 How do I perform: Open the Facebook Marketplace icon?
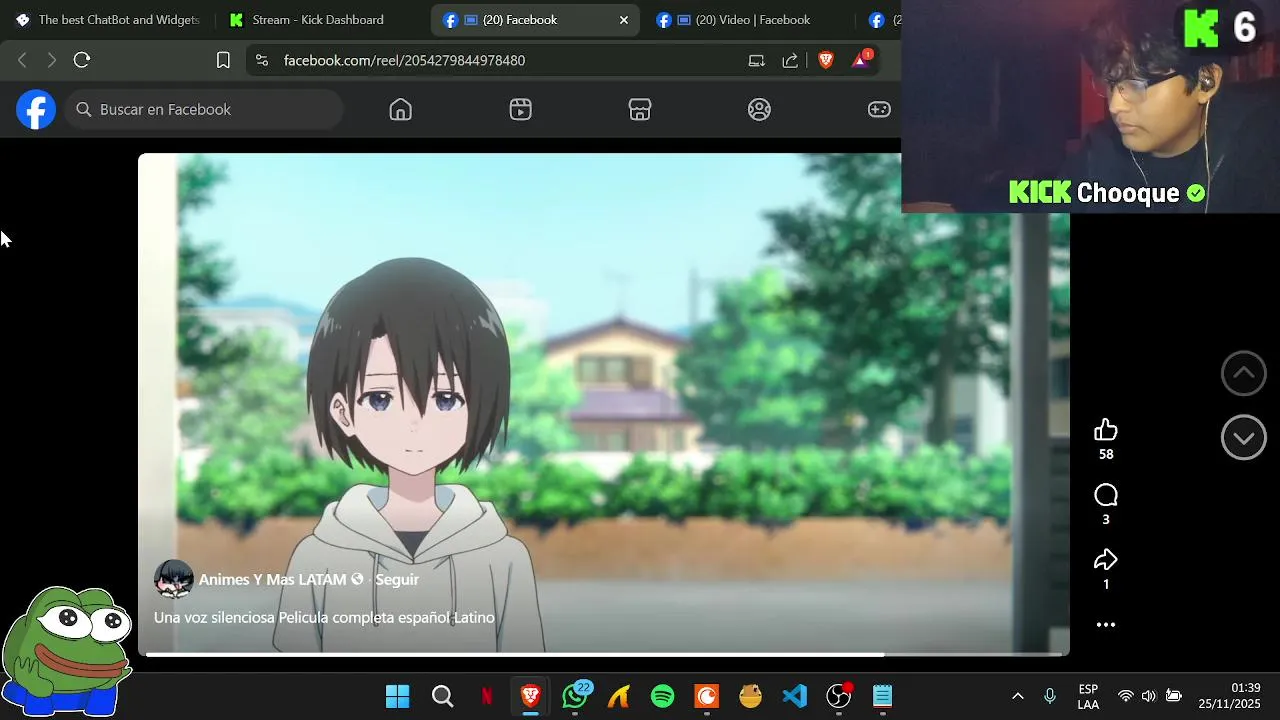(x=640, y=110)
